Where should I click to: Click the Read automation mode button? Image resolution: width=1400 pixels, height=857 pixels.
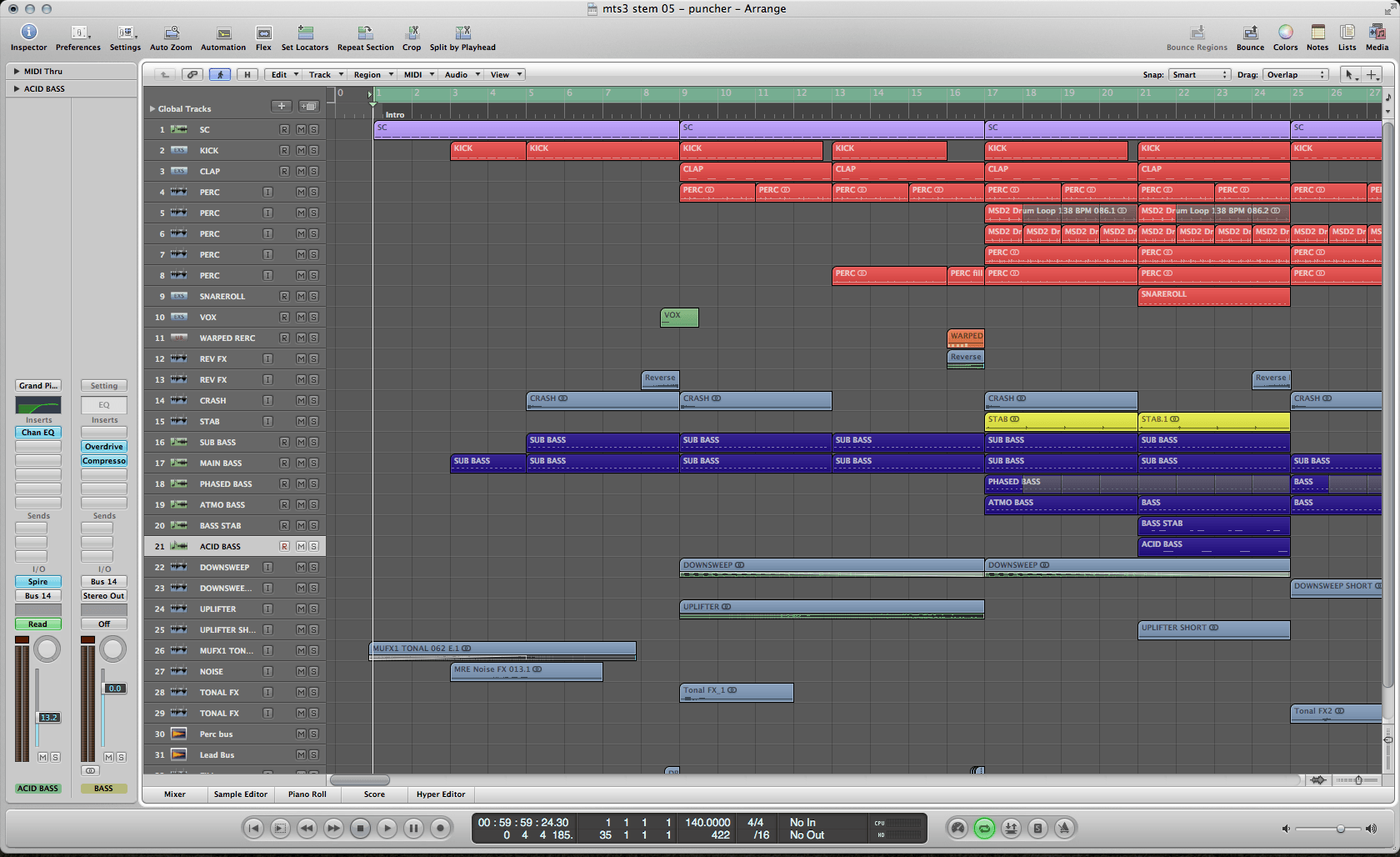click(x=38, y=624)
